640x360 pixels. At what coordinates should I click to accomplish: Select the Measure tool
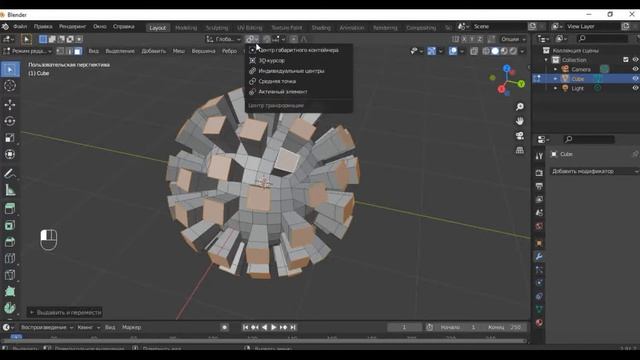(10, 190)
